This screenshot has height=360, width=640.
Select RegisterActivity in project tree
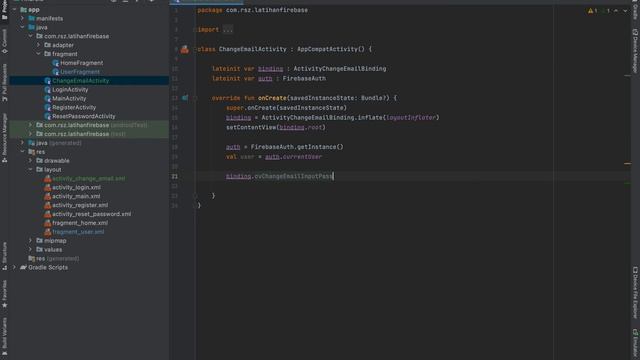74,107
